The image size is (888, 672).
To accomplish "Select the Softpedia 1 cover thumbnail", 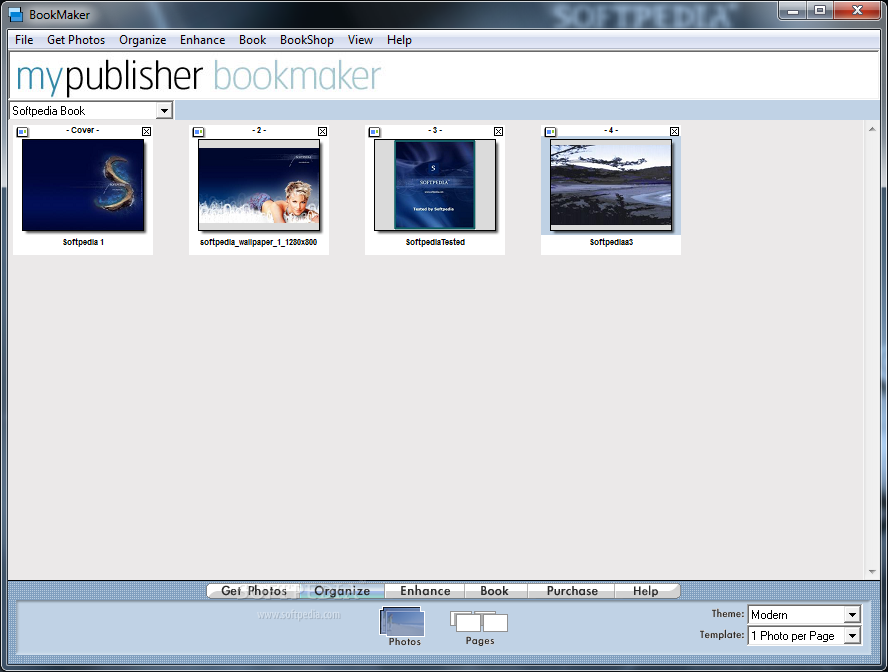I will pos(83,185).
